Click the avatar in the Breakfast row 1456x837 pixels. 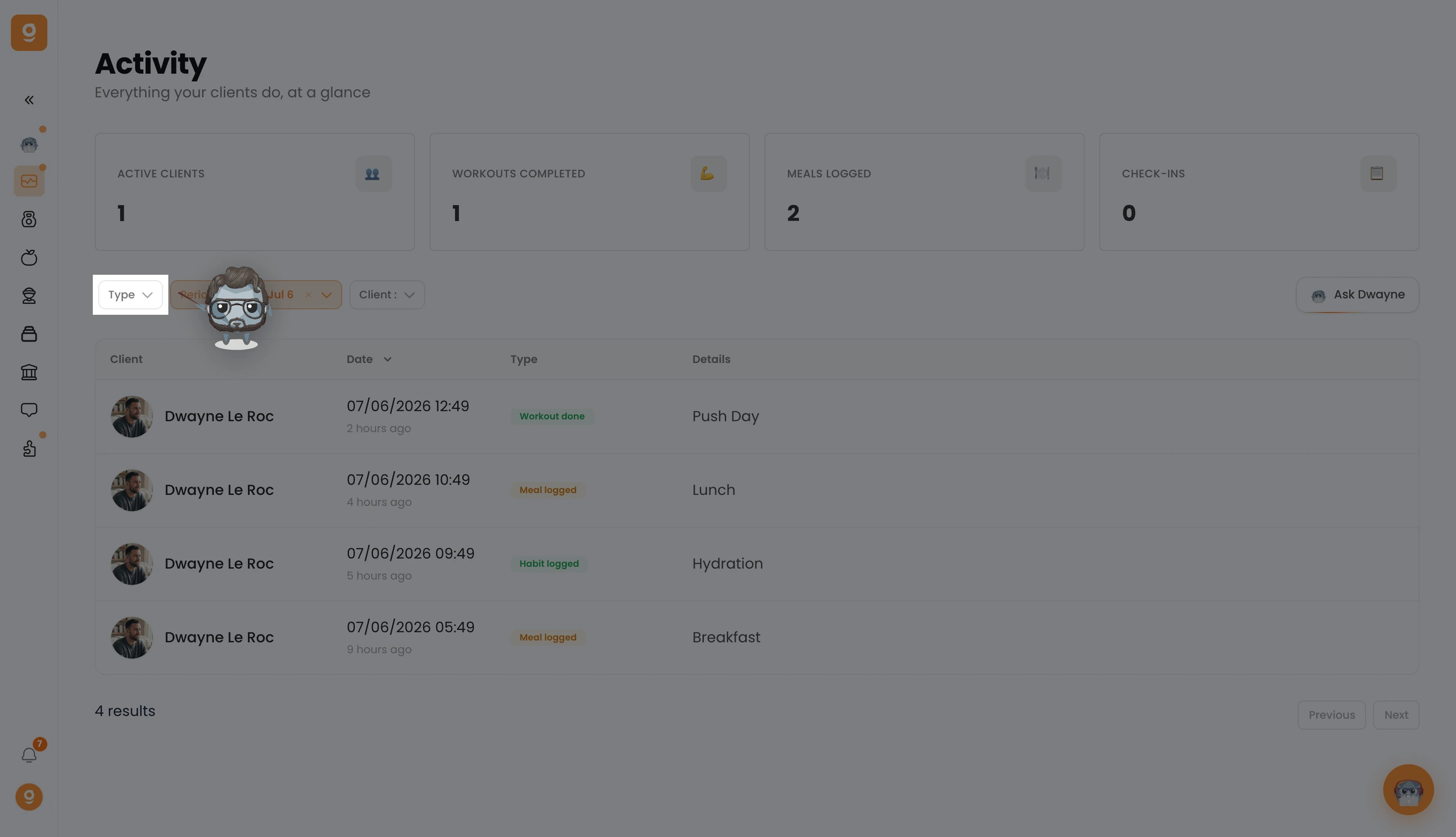(x=131, y=637)
